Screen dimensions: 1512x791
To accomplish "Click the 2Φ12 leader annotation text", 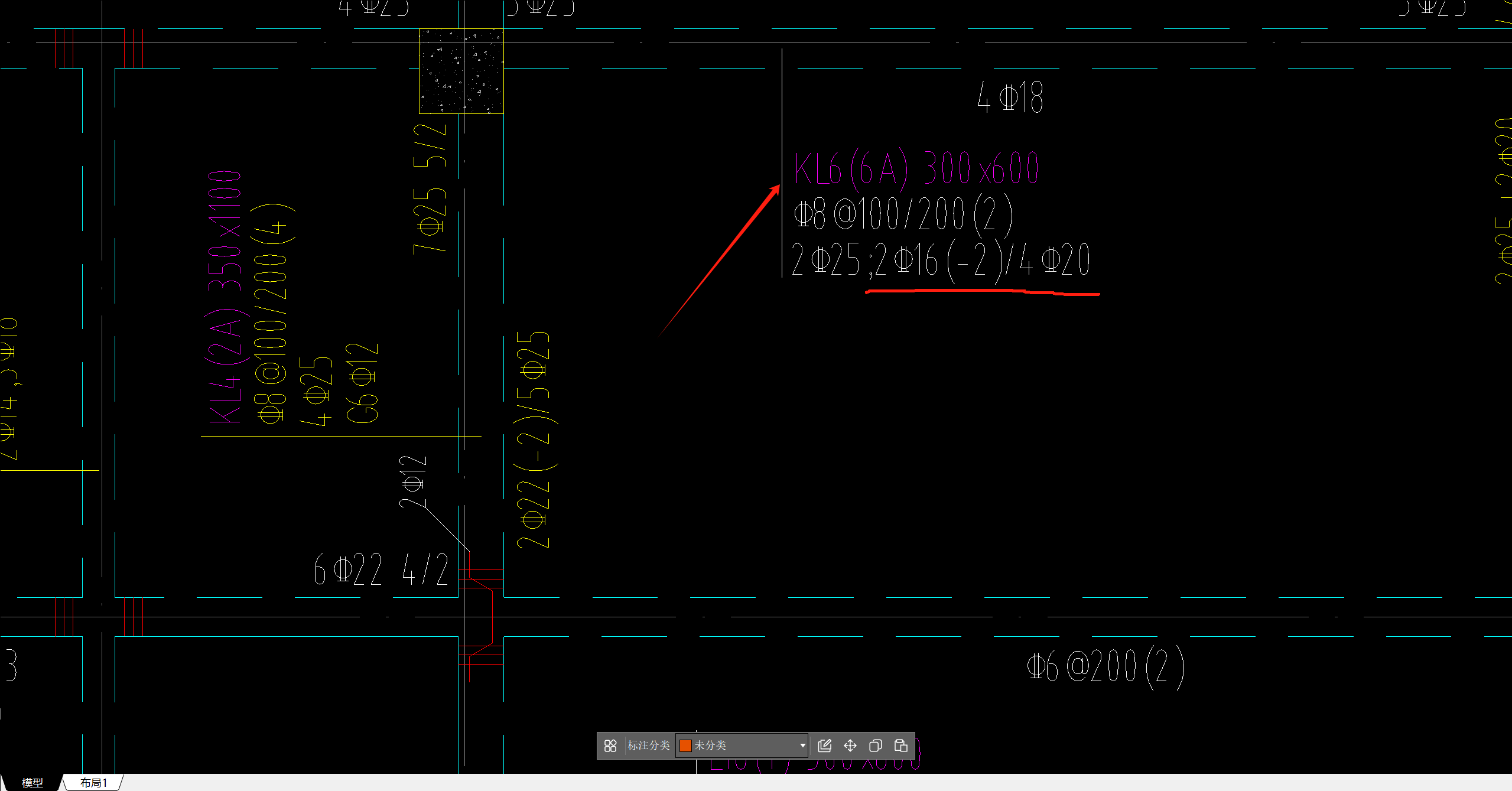I will [412, 481].
